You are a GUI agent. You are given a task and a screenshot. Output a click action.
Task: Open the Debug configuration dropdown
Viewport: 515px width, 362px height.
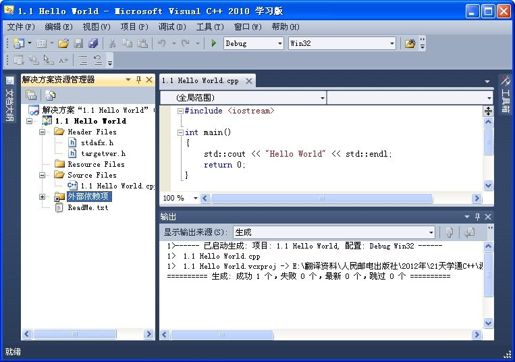coord(280,43)
